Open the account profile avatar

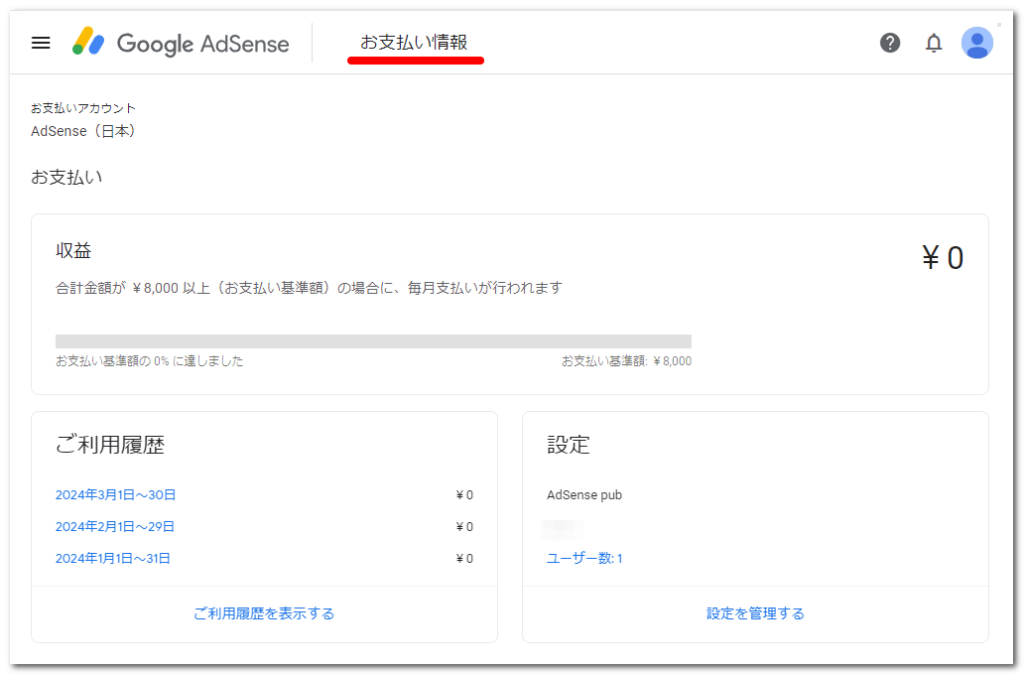(x=976, y=43)
